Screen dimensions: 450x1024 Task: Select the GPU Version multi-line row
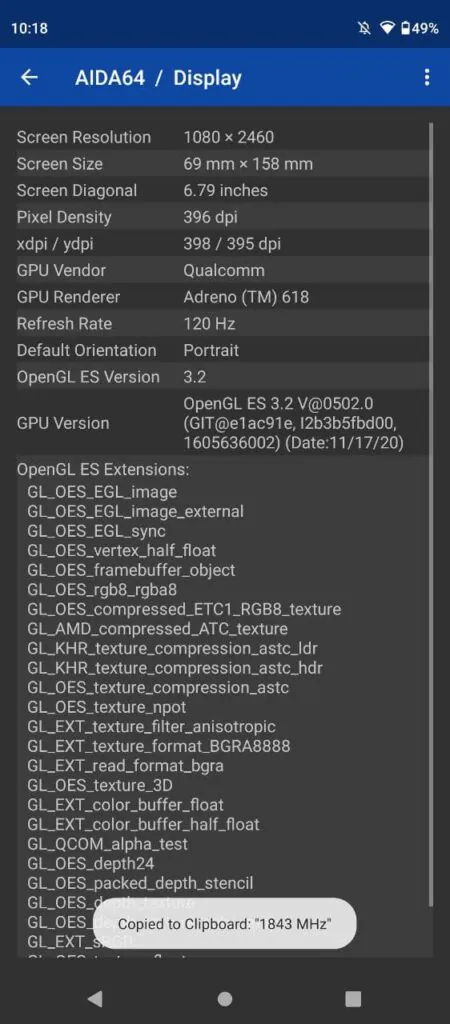(x=223, y=423)
